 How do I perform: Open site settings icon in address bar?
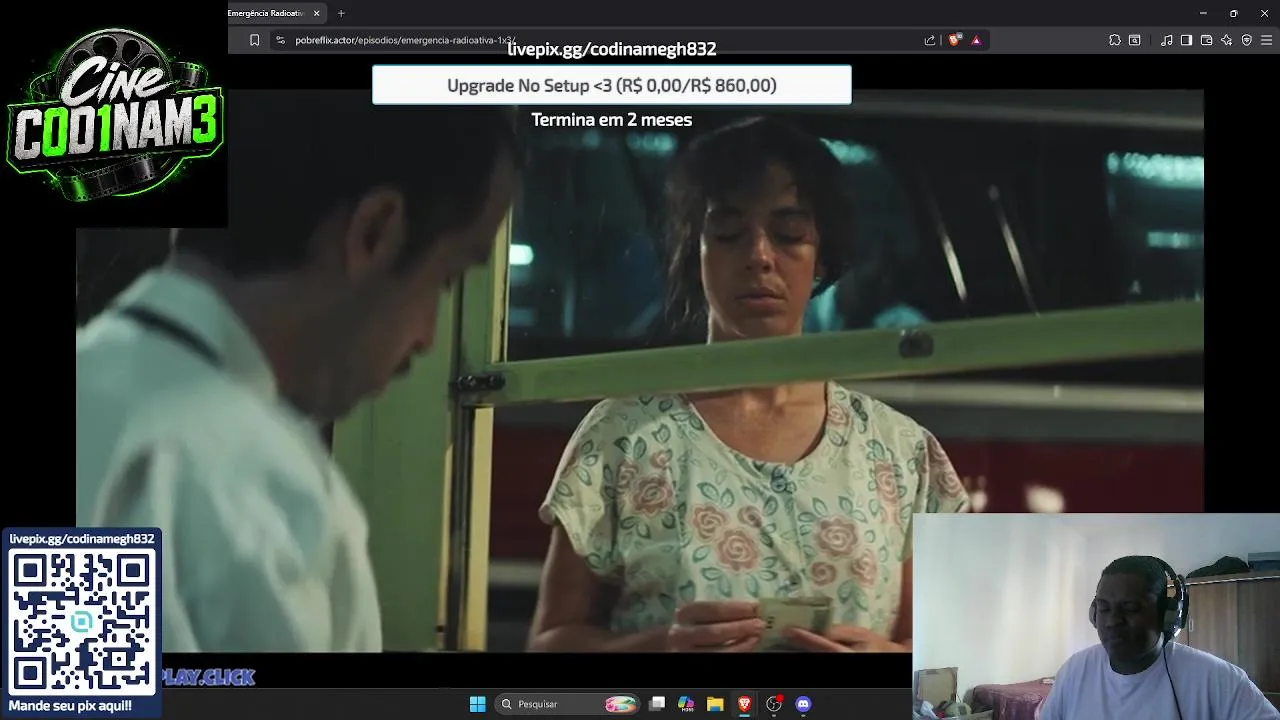(280, 40)
